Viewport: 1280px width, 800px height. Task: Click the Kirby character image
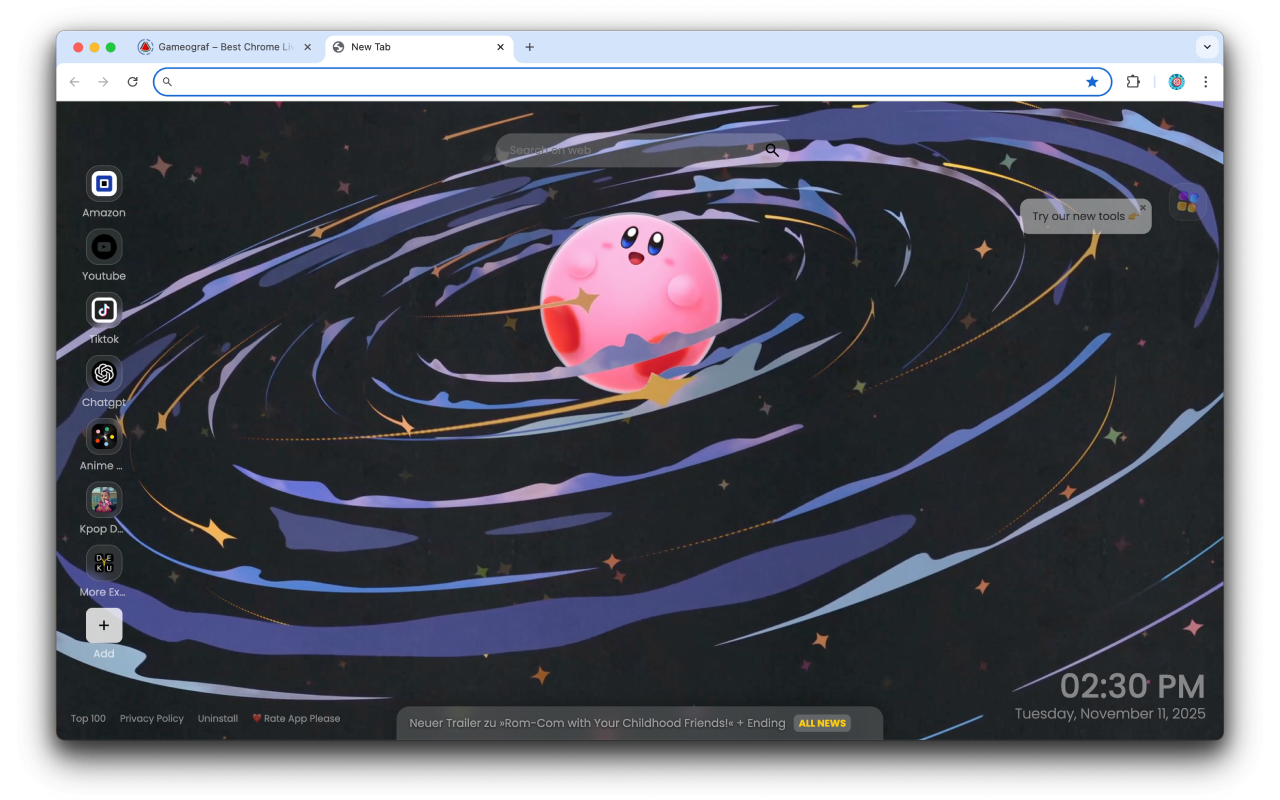click(x=630, y=302)
